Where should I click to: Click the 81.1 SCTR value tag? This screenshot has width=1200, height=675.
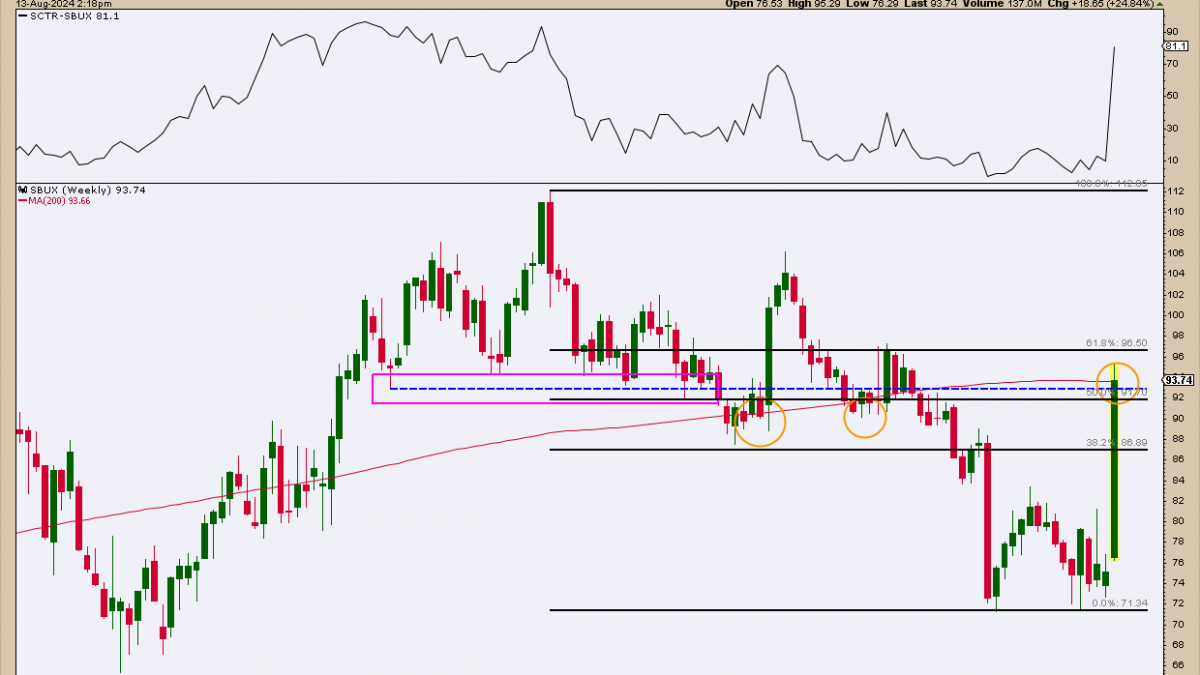[x=1177, y=47]
